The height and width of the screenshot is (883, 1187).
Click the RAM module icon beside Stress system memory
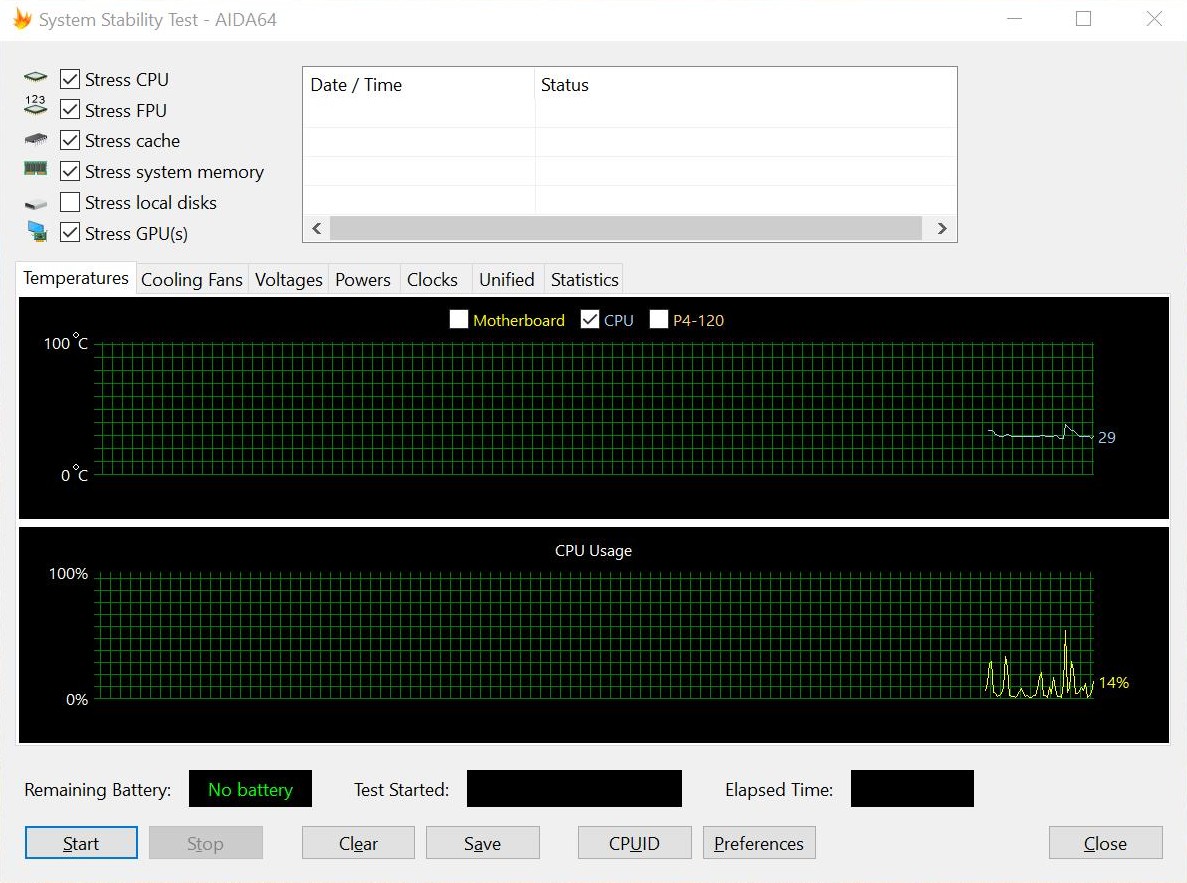(36, 168)
